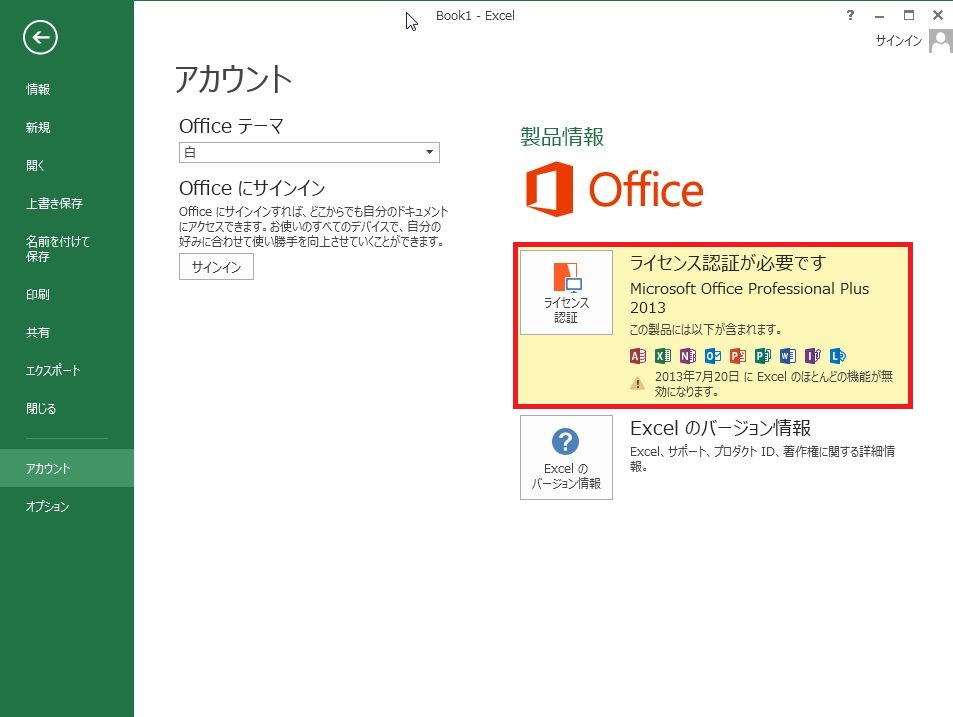Screen dimensions: 953x717
Task: Minimize the Excel window
Action: tap(879, 16)
